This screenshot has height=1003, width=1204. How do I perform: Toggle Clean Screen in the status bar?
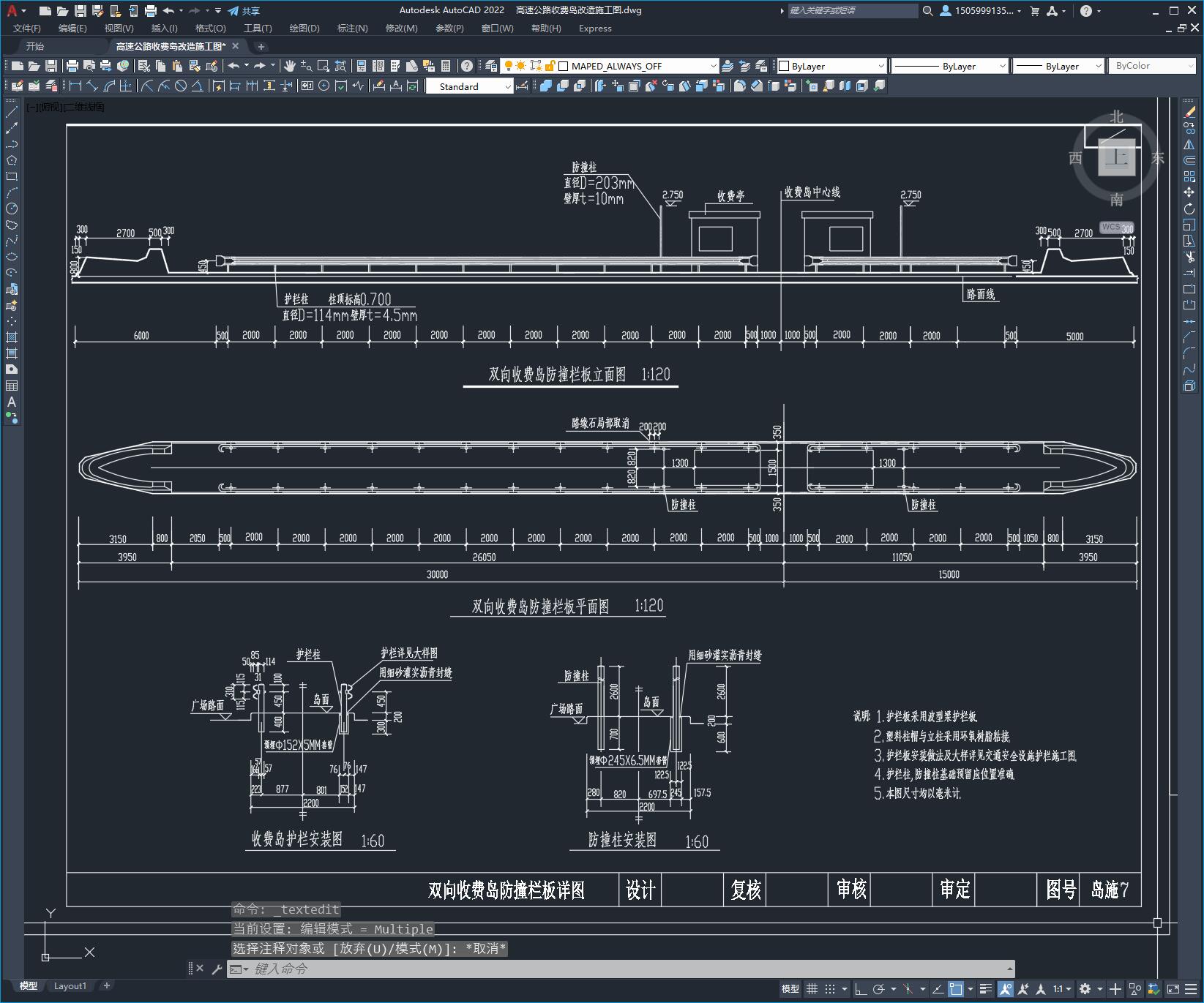click(x=1173, y=989)
